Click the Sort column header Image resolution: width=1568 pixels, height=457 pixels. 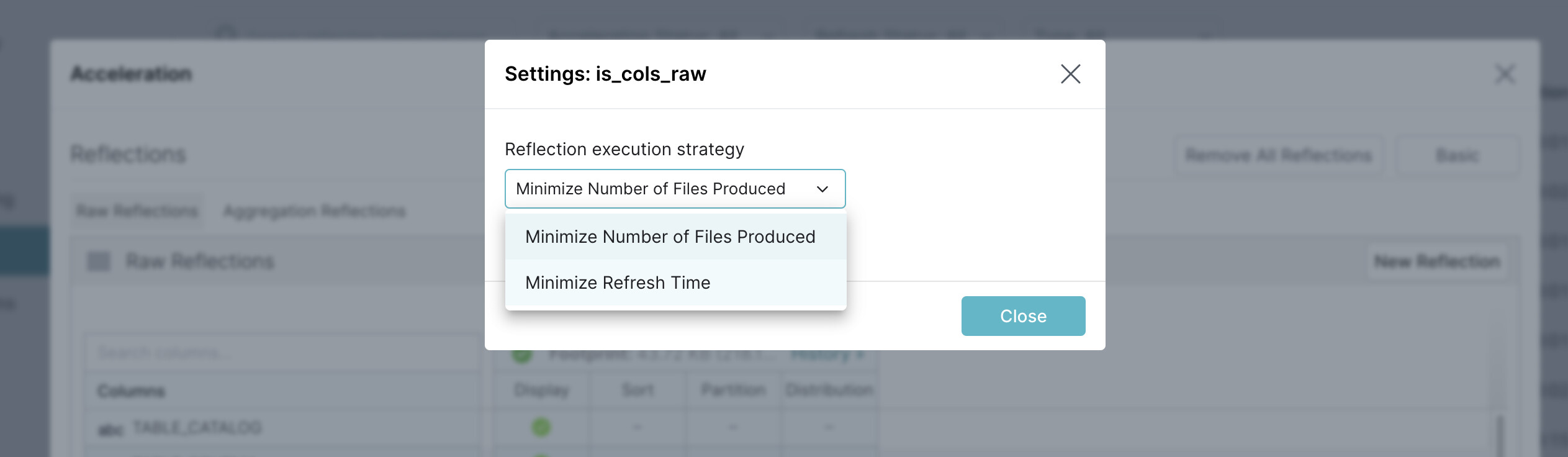[638, 390]
